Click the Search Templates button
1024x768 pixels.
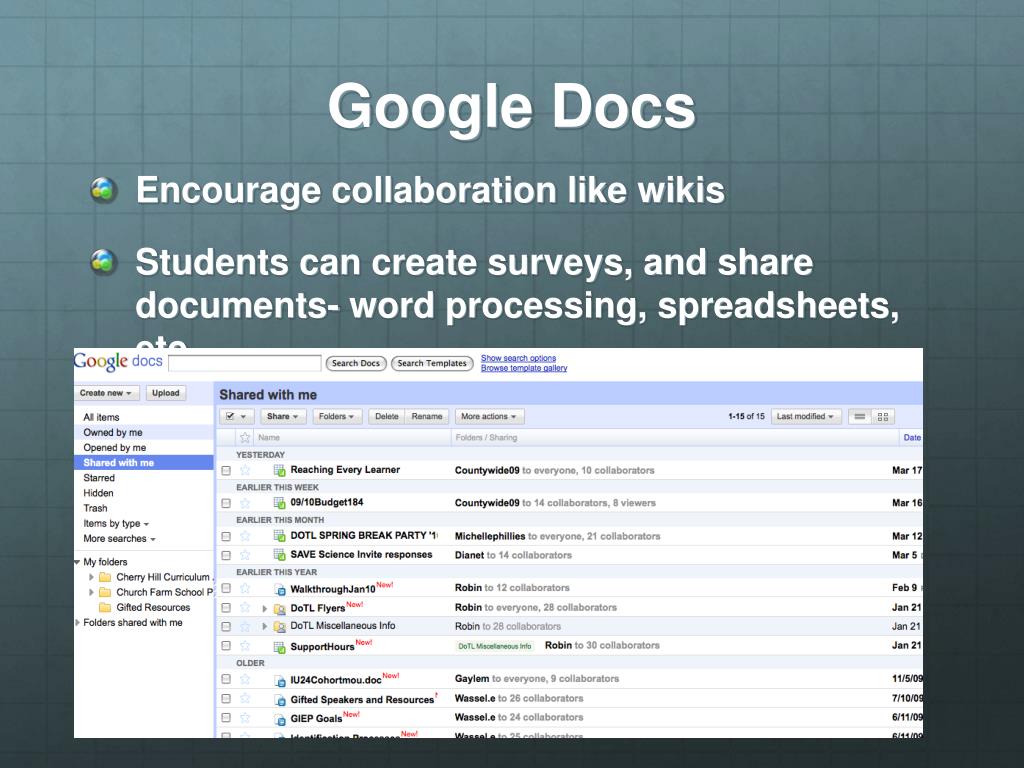click(x=432, y=363)
